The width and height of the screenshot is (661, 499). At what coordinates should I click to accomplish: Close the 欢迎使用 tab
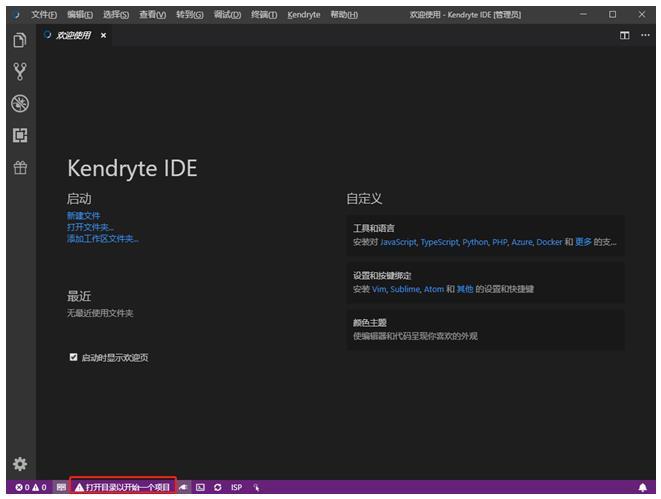103,35
